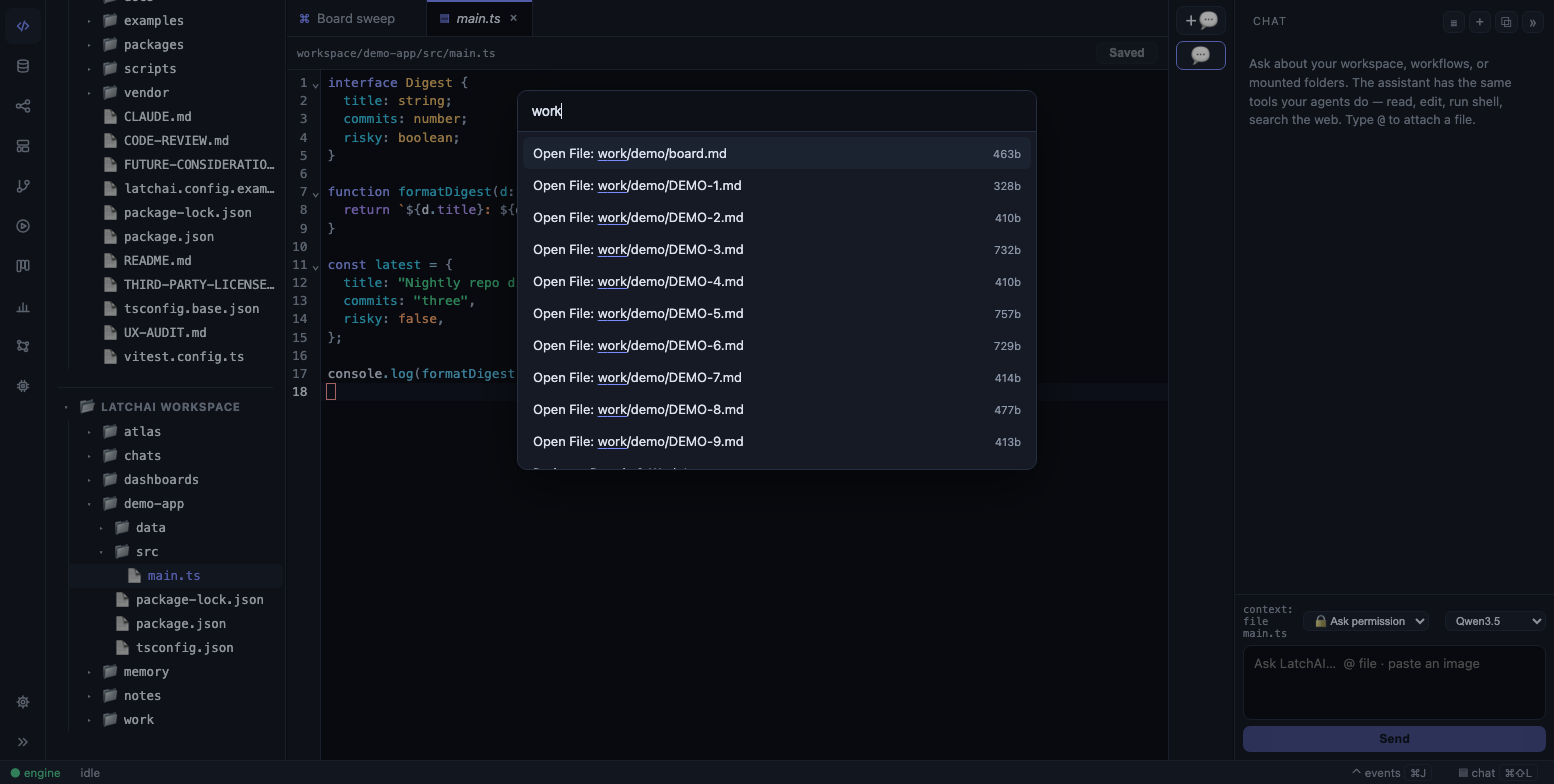This screenshot has width=1554, height=784.
Task: Expand the work folder in workspace
Action: point(89,720)
